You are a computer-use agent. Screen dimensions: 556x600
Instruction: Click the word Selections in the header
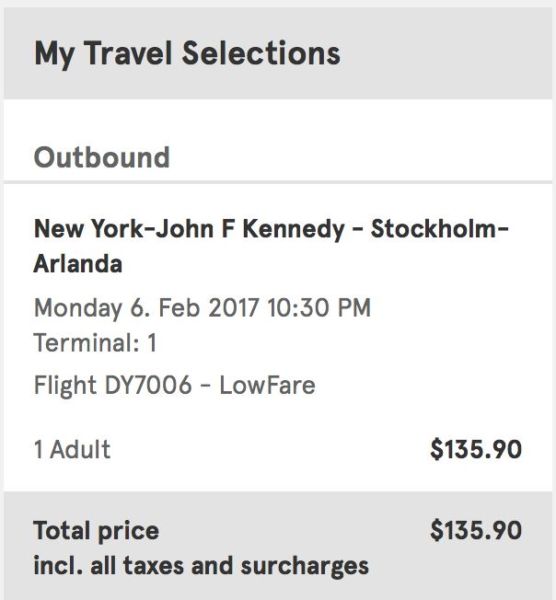pyautogui.click(x=261, y=53)
